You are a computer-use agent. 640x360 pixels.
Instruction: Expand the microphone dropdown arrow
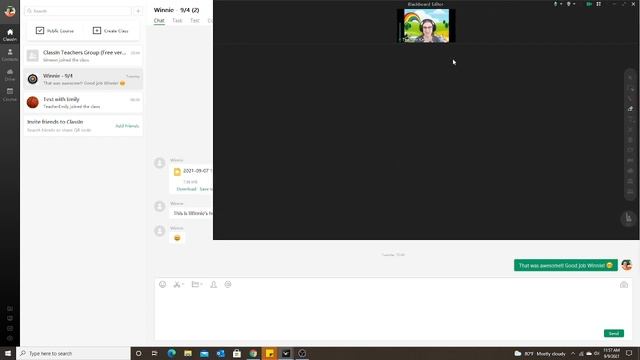[561, 4]
